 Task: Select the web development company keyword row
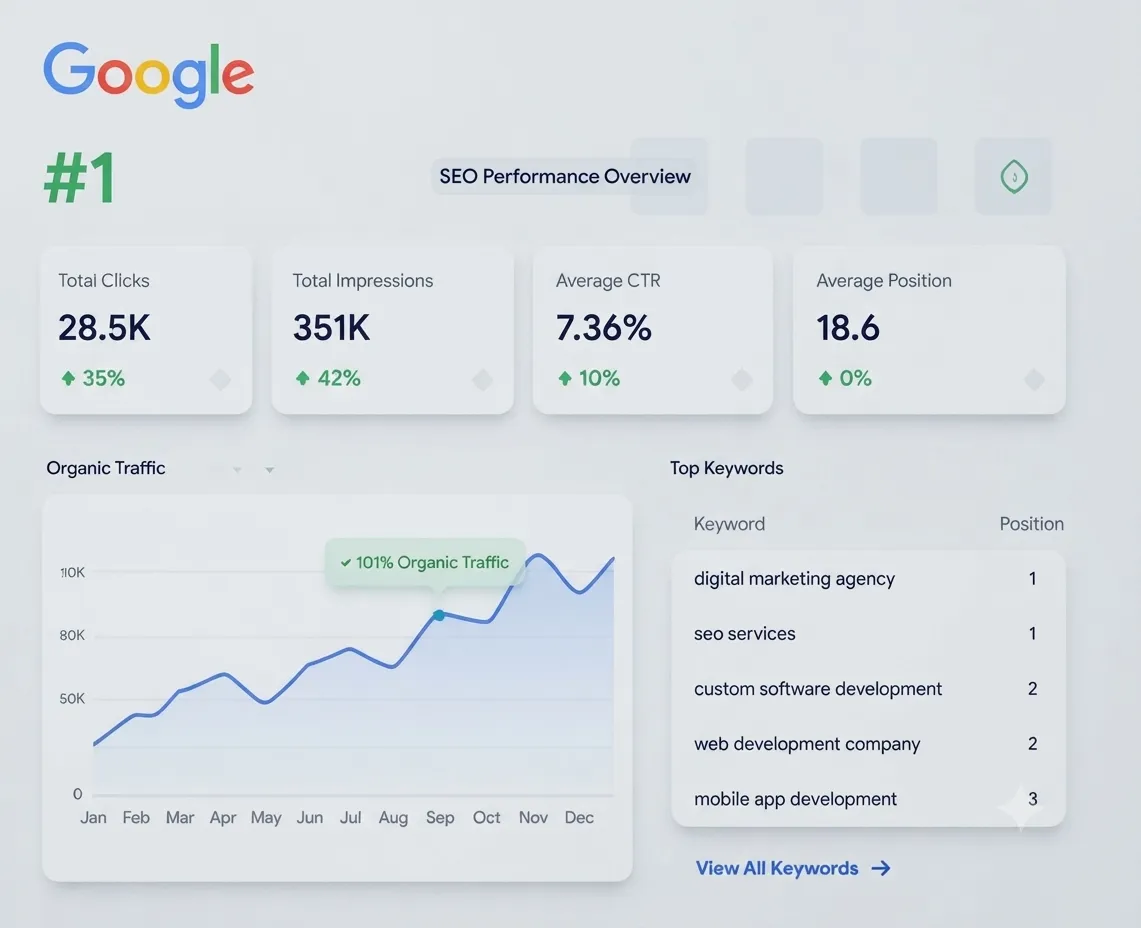pos(868,744)
